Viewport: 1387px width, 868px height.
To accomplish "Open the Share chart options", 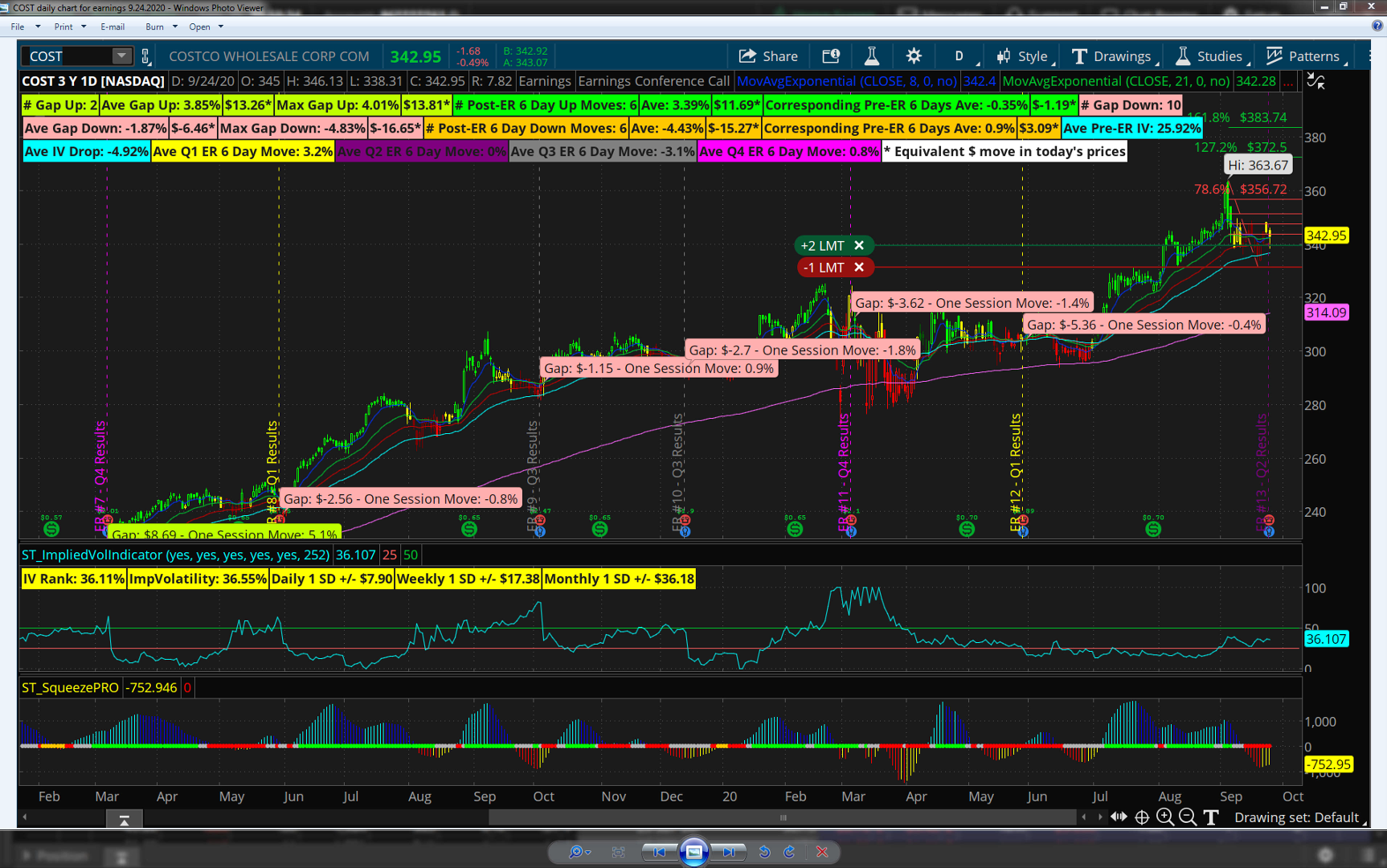I will (768, 55).
